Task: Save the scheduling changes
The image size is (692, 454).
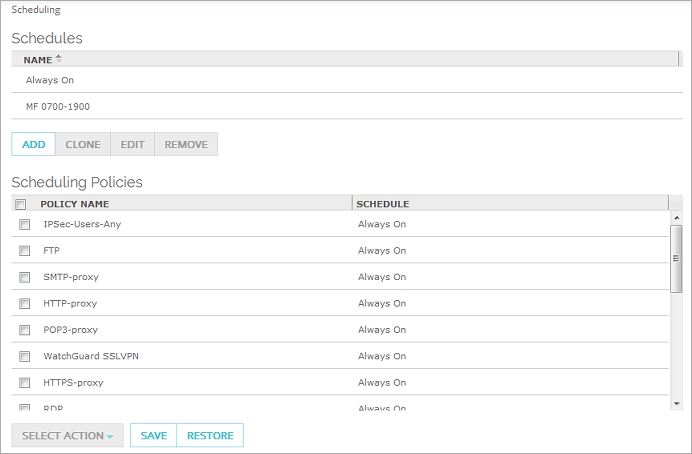Action: coord(153,436)
